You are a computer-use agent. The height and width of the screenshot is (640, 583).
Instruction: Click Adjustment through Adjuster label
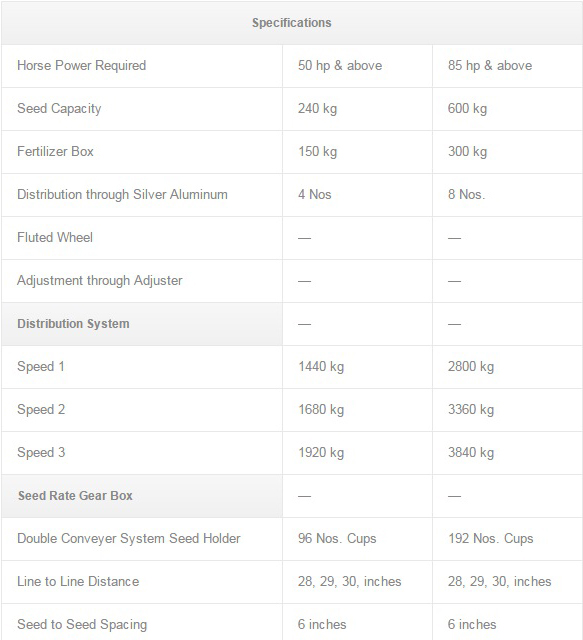(100, 281)
